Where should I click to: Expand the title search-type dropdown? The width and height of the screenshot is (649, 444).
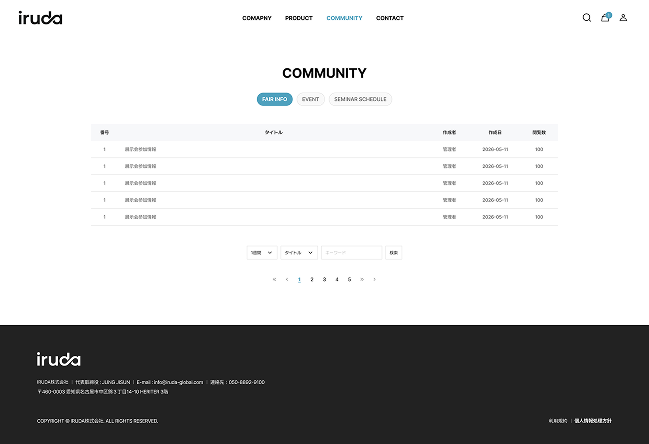coord(299,253)
